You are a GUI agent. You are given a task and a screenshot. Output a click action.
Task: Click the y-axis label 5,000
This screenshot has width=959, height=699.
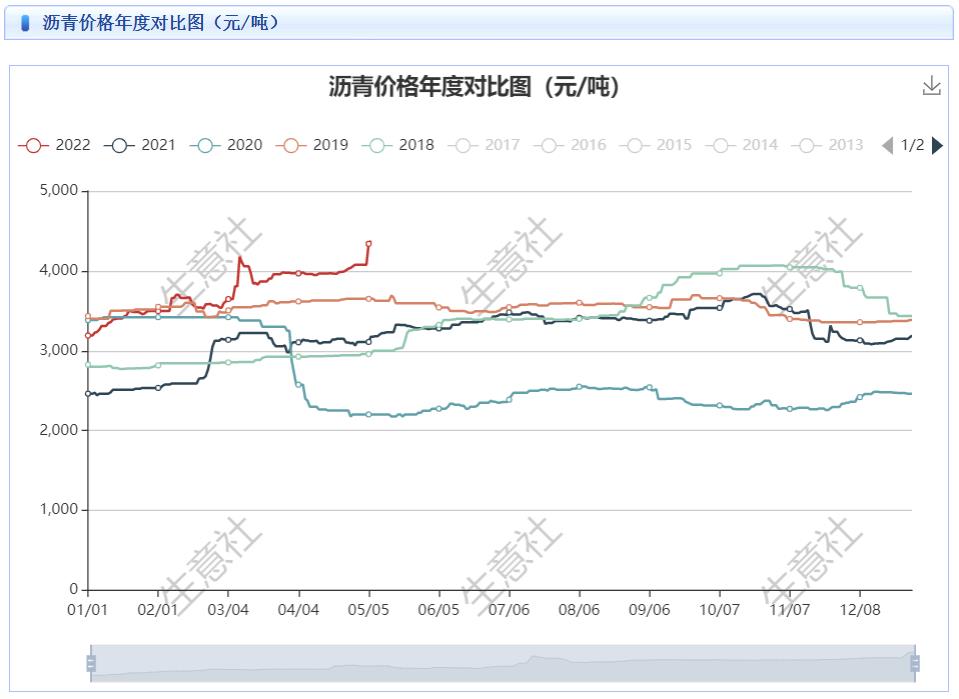pos(59,190)
